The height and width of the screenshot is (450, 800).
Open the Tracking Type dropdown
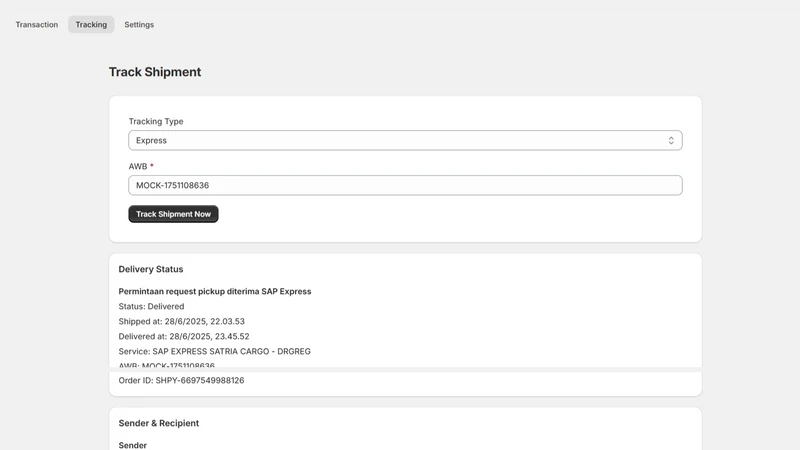[x=405, y=140]
